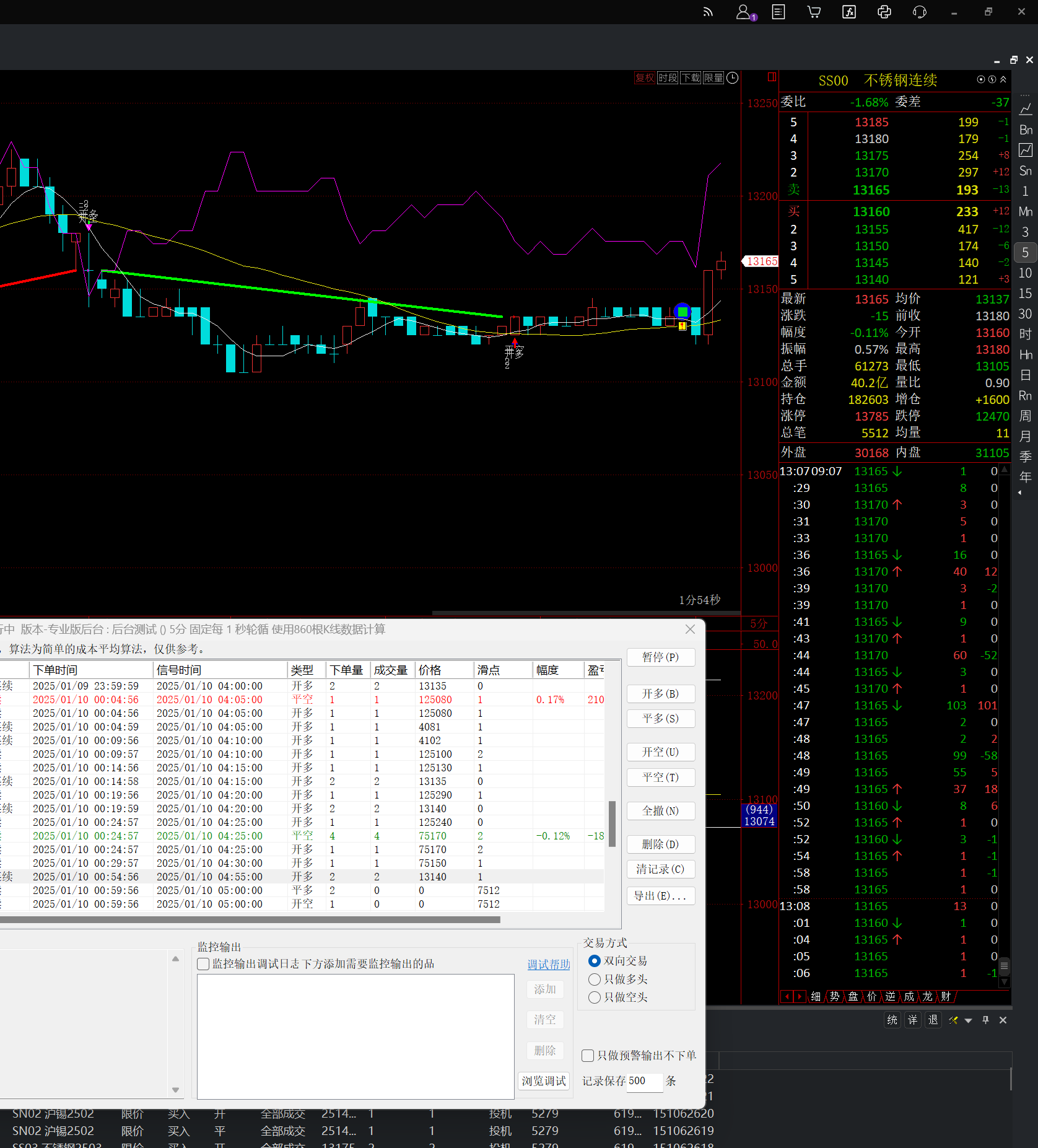1038x1148 pixels.
Task: Open the 调试帮助 link
Action: pyautogui.click(x=548, y=965)
